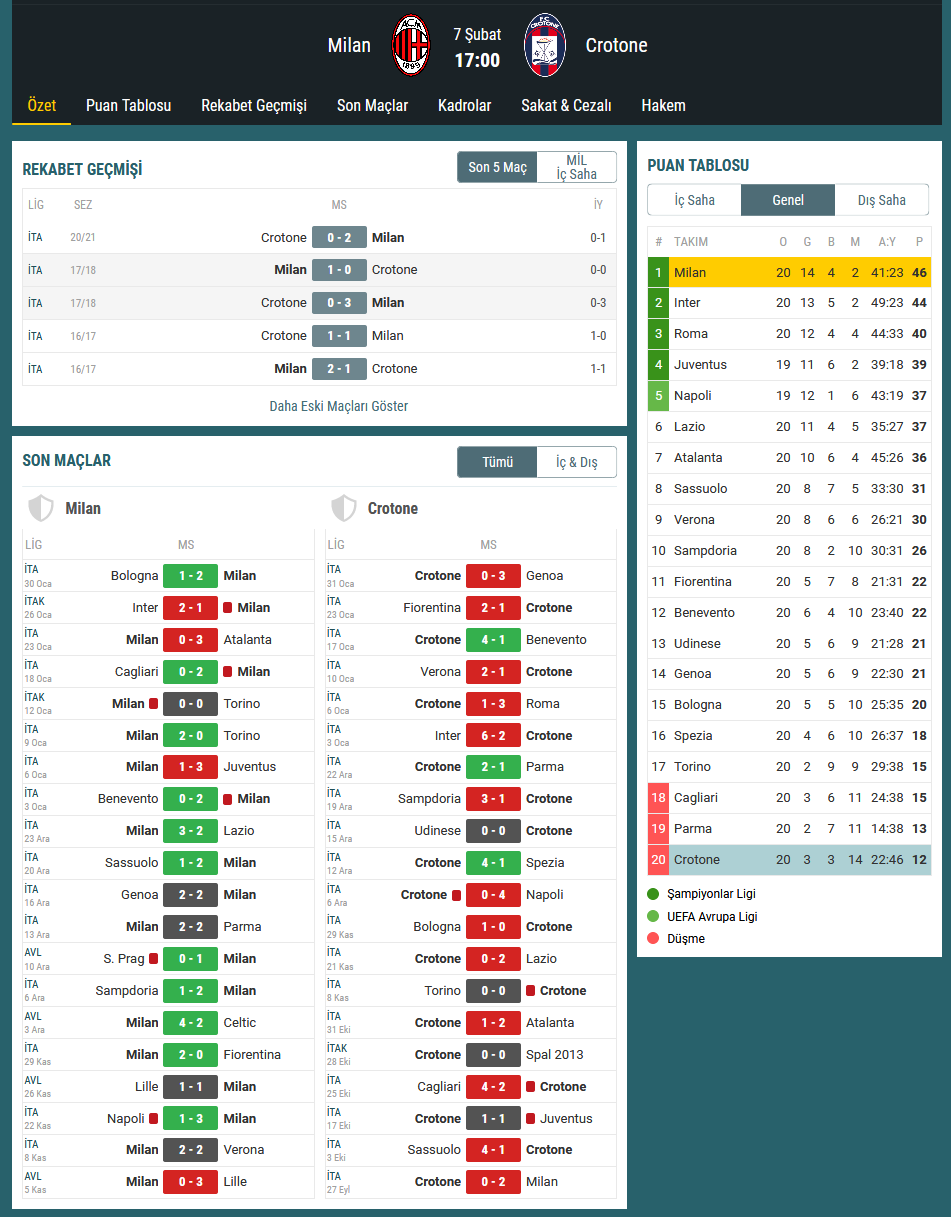The image size is (951, 1217).
Task: Open the Bologna 1-2 Milan match score
Action: (x=190, y=576)
